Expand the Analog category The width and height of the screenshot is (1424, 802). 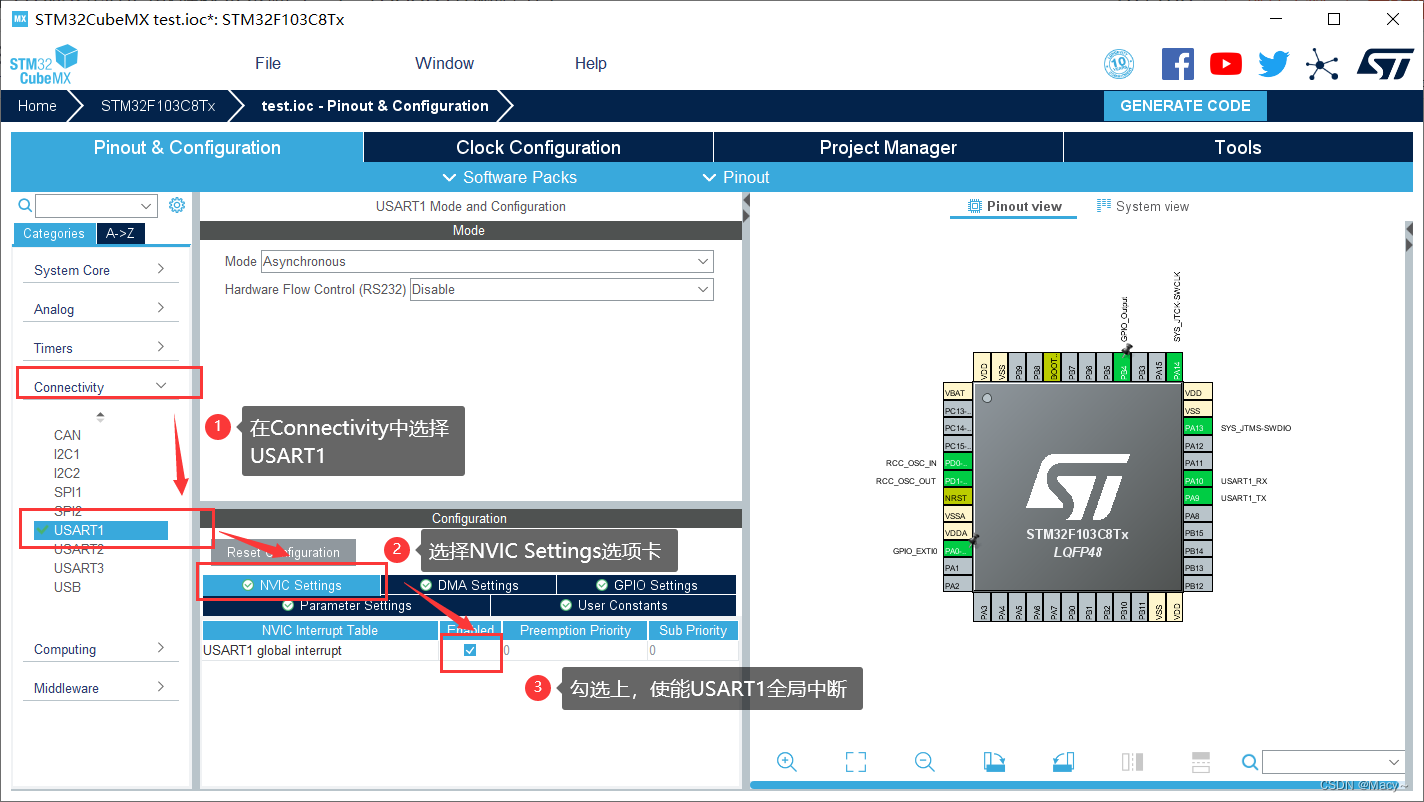coord(100,309)
